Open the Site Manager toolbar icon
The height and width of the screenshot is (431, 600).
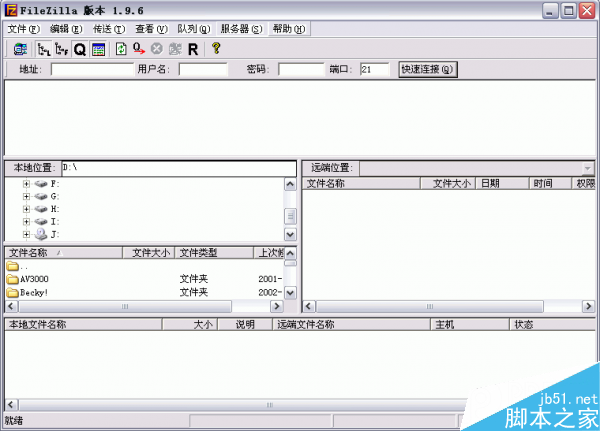coord(20,49)
